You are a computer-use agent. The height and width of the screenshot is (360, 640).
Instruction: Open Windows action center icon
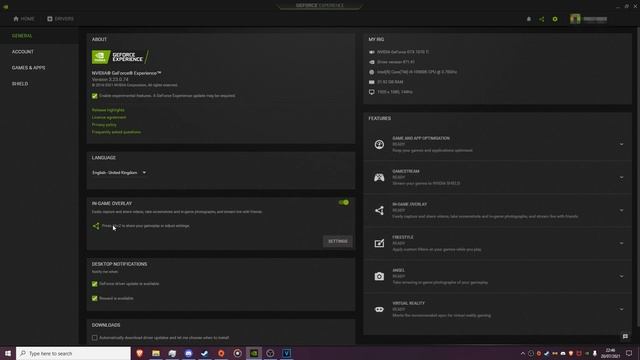pos(629,353)
